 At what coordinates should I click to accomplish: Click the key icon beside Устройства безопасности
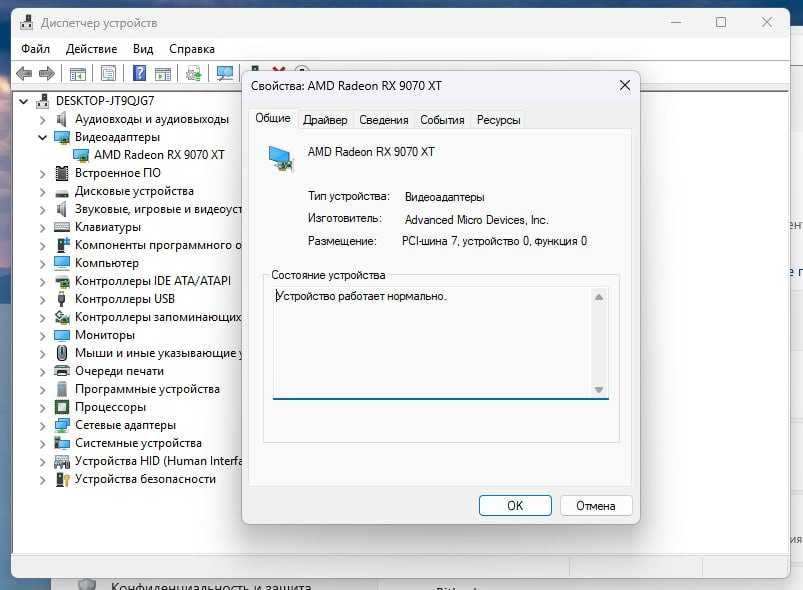tap(62, 479)
